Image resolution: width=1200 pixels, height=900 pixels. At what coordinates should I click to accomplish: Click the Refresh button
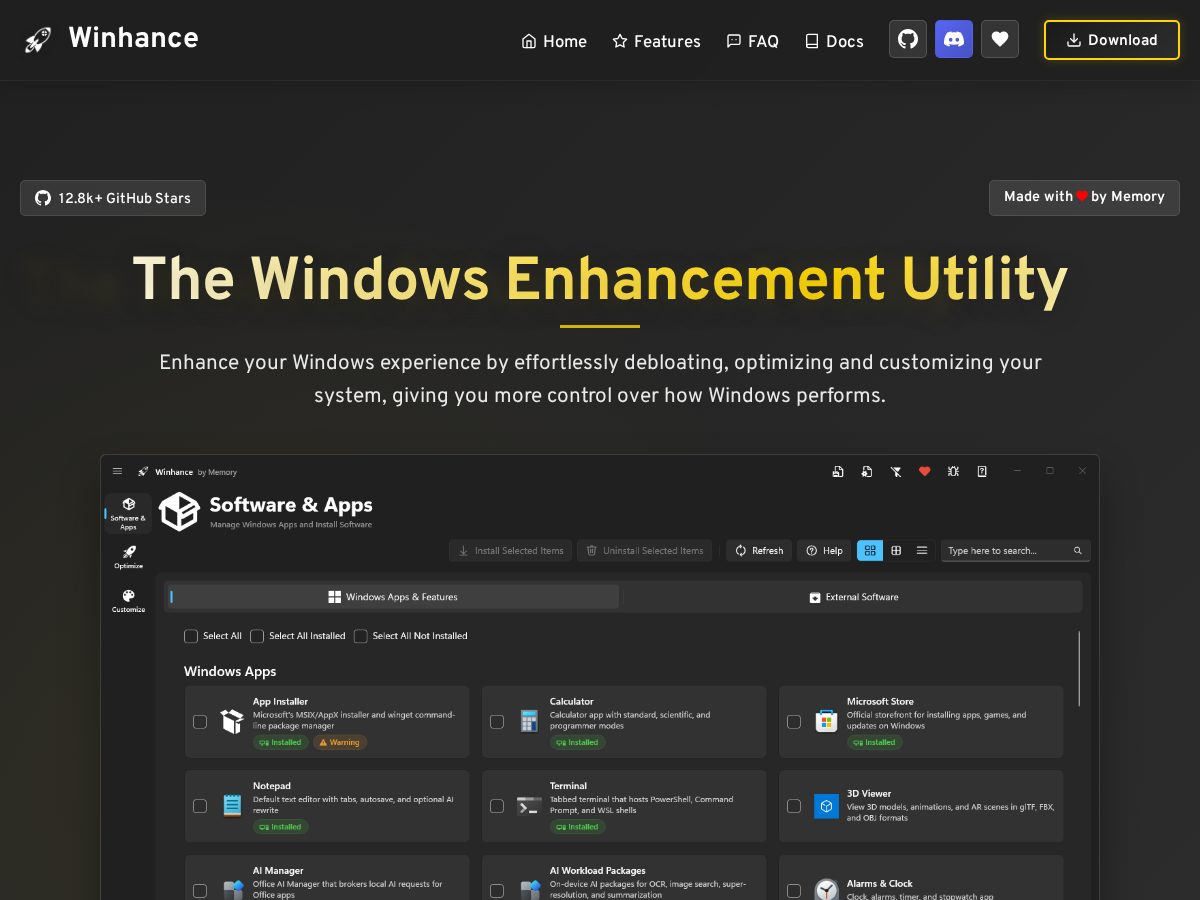click(x=759, y=550)
